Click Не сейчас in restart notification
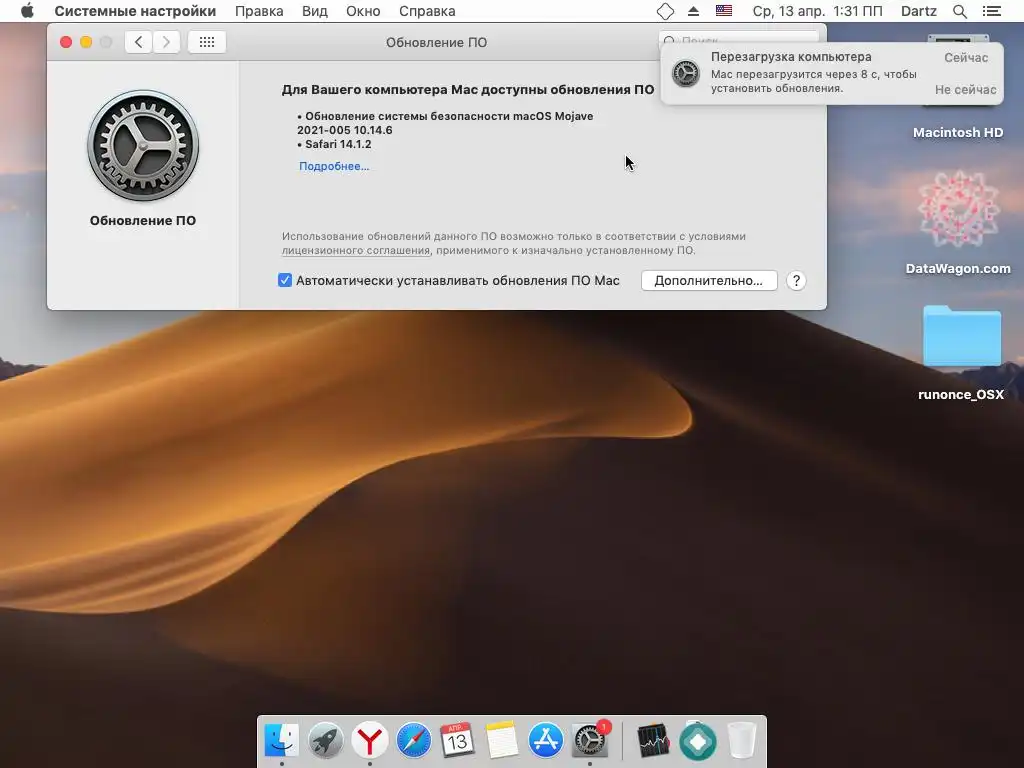The width and height of the screenshot is (1024, 768). [x=965, y=89]
